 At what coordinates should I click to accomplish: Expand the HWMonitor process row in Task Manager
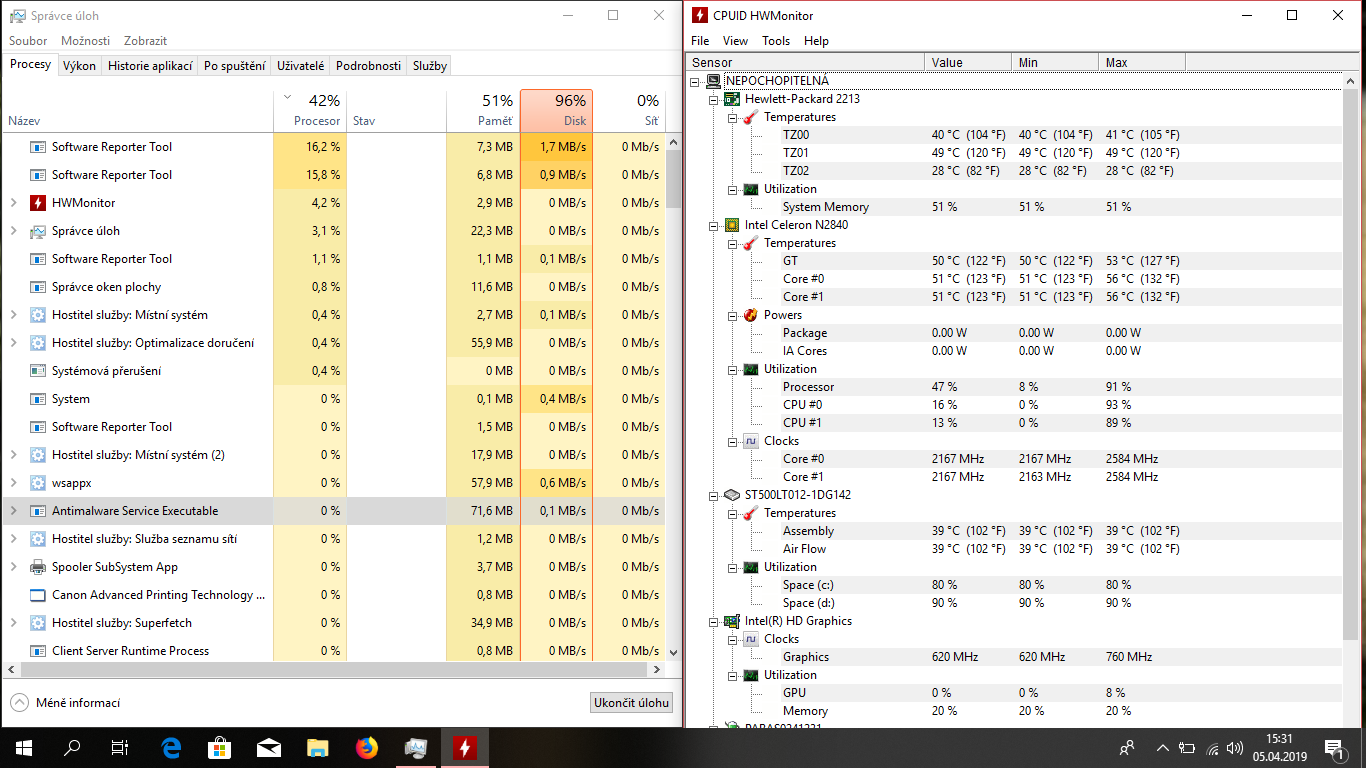click(x=13, y=203)
